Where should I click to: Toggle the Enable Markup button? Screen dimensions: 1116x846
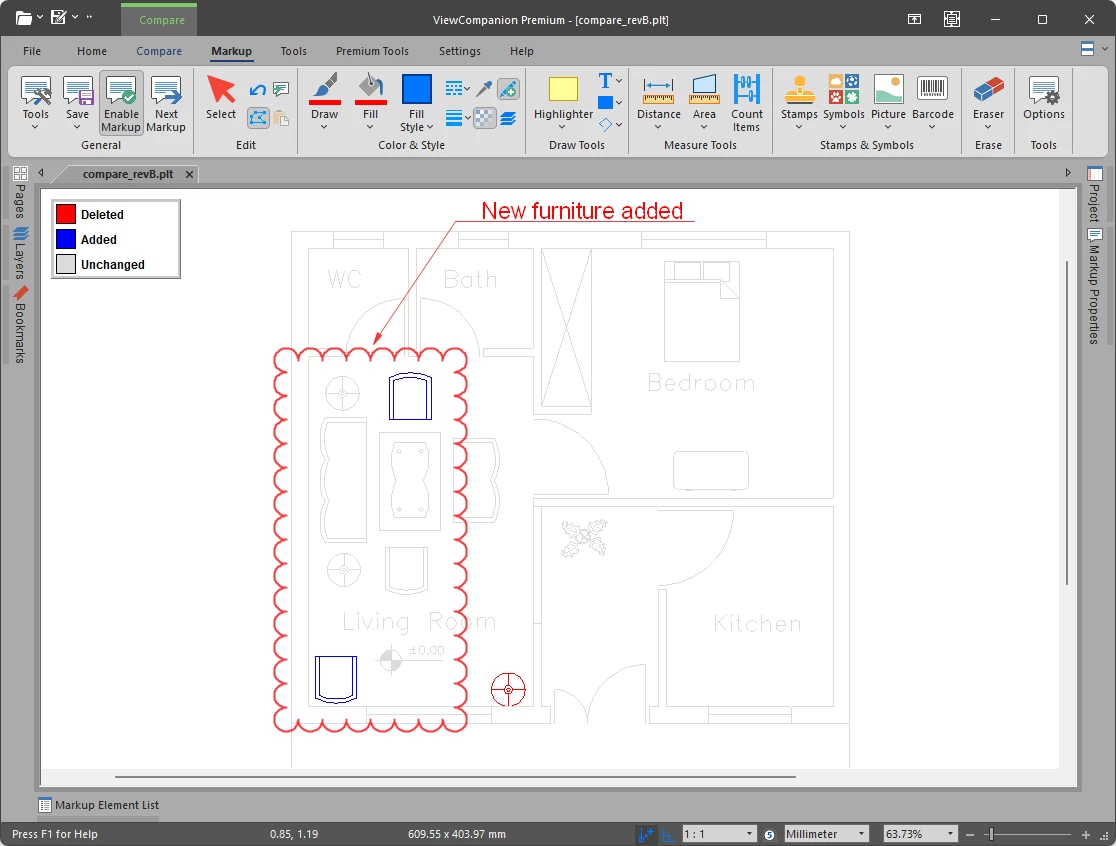pos(121,102)
